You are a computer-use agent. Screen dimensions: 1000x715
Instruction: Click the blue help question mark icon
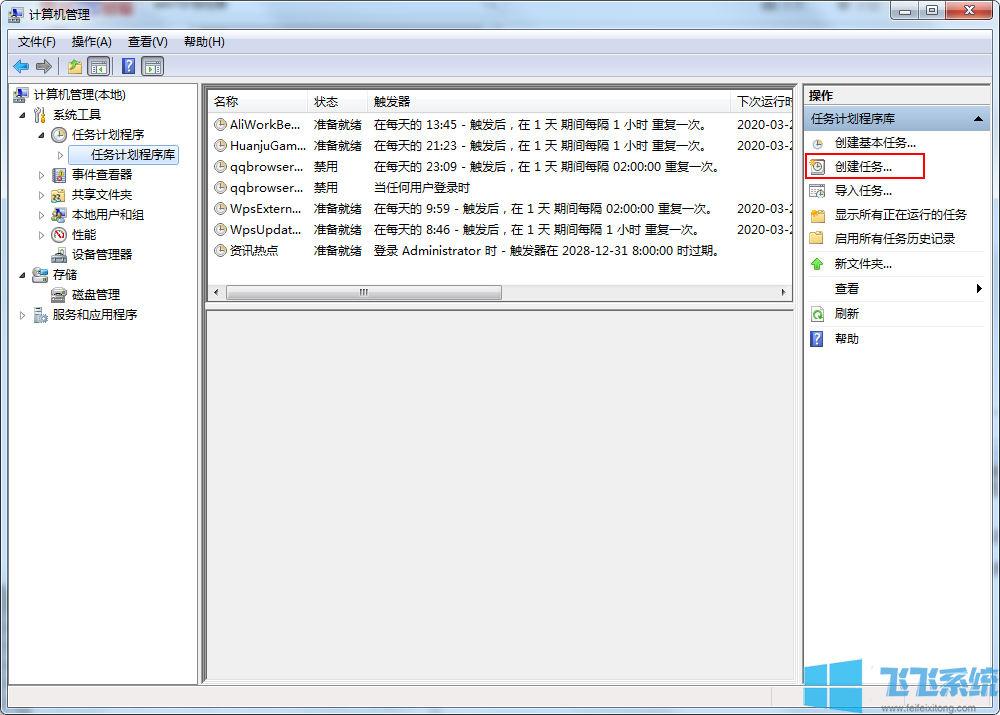click(x=127, y=66)
